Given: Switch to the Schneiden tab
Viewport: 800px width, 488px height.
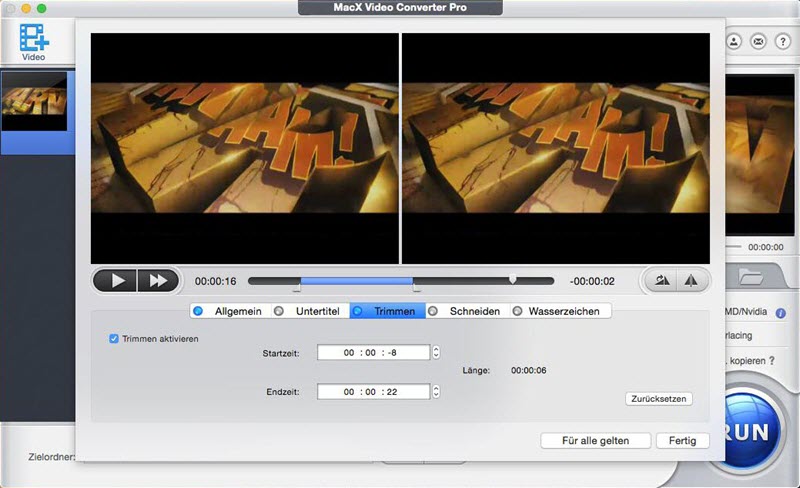Looking at the screenshot, I should tap(465, 311).
